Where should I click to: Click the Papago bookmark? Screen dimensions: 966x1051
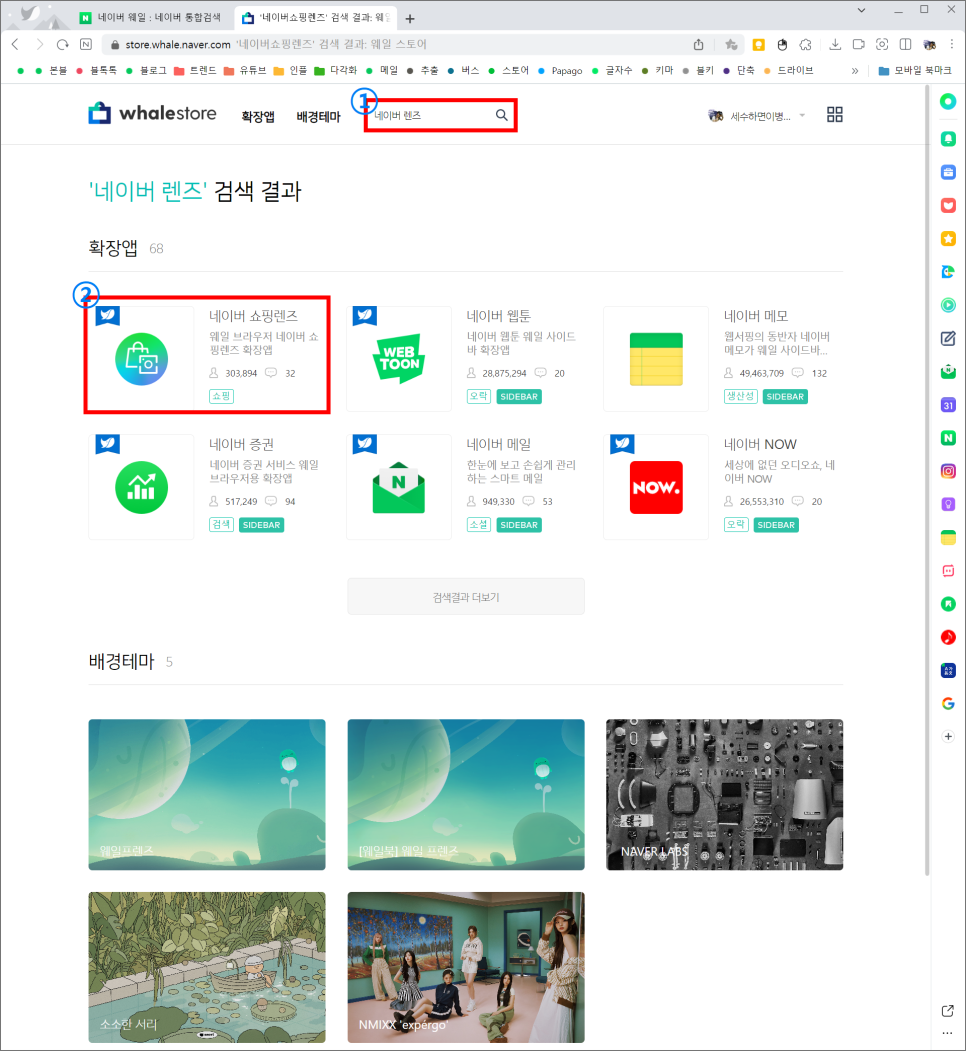coord(560,70)
